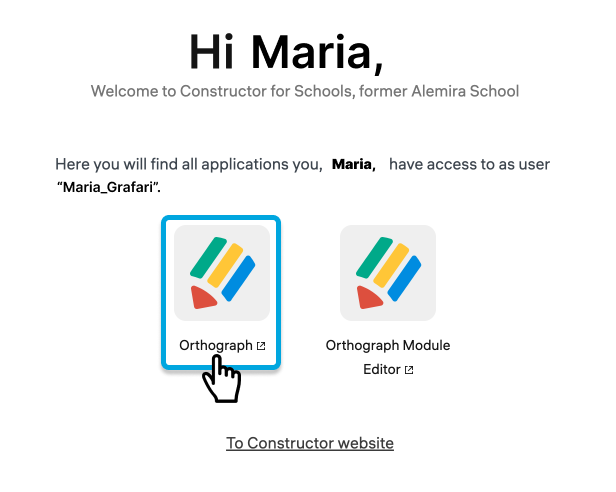Click green stripe in Module Editor logo

click(375, 257)
